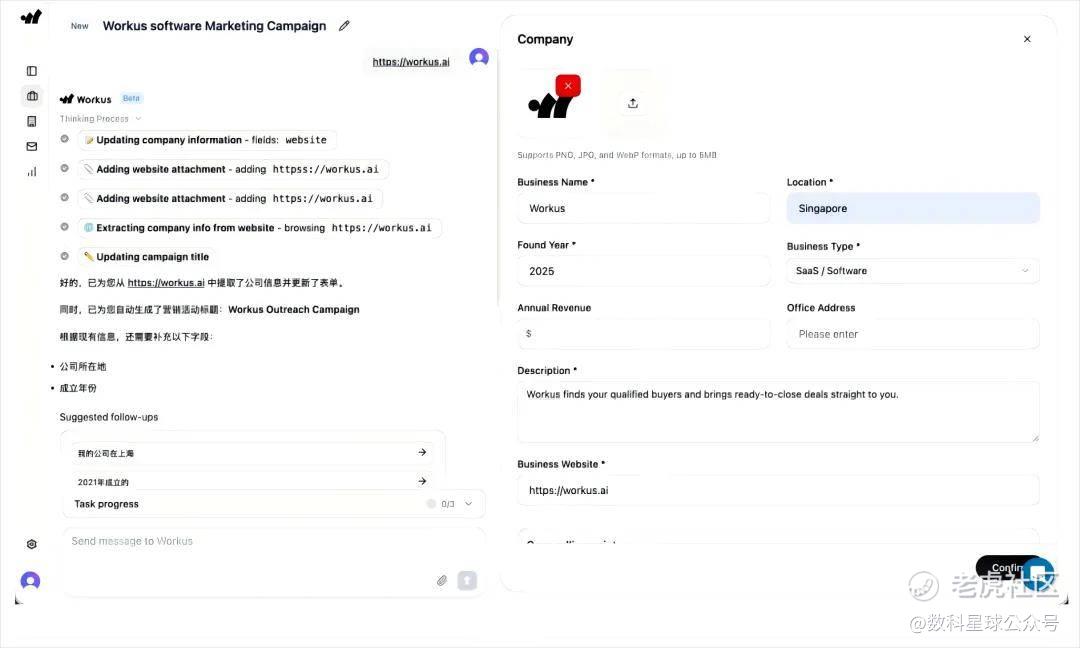1080x648 pixels.
Task: Click the New label by title
Action: 80,26
